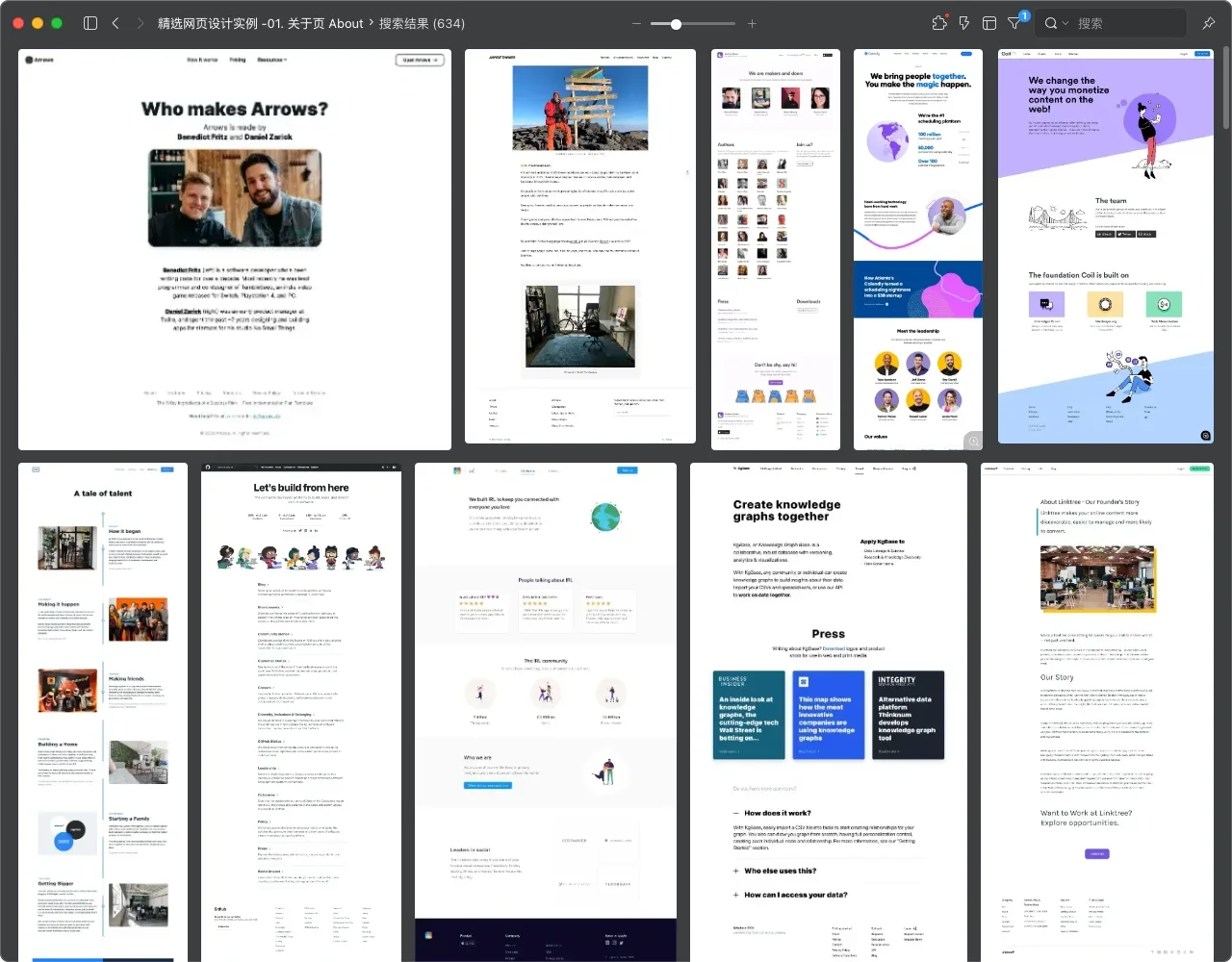This screenshot has height=962, width=1232.
Task: Switch the layout view mode icon
Action: [989, 23]
